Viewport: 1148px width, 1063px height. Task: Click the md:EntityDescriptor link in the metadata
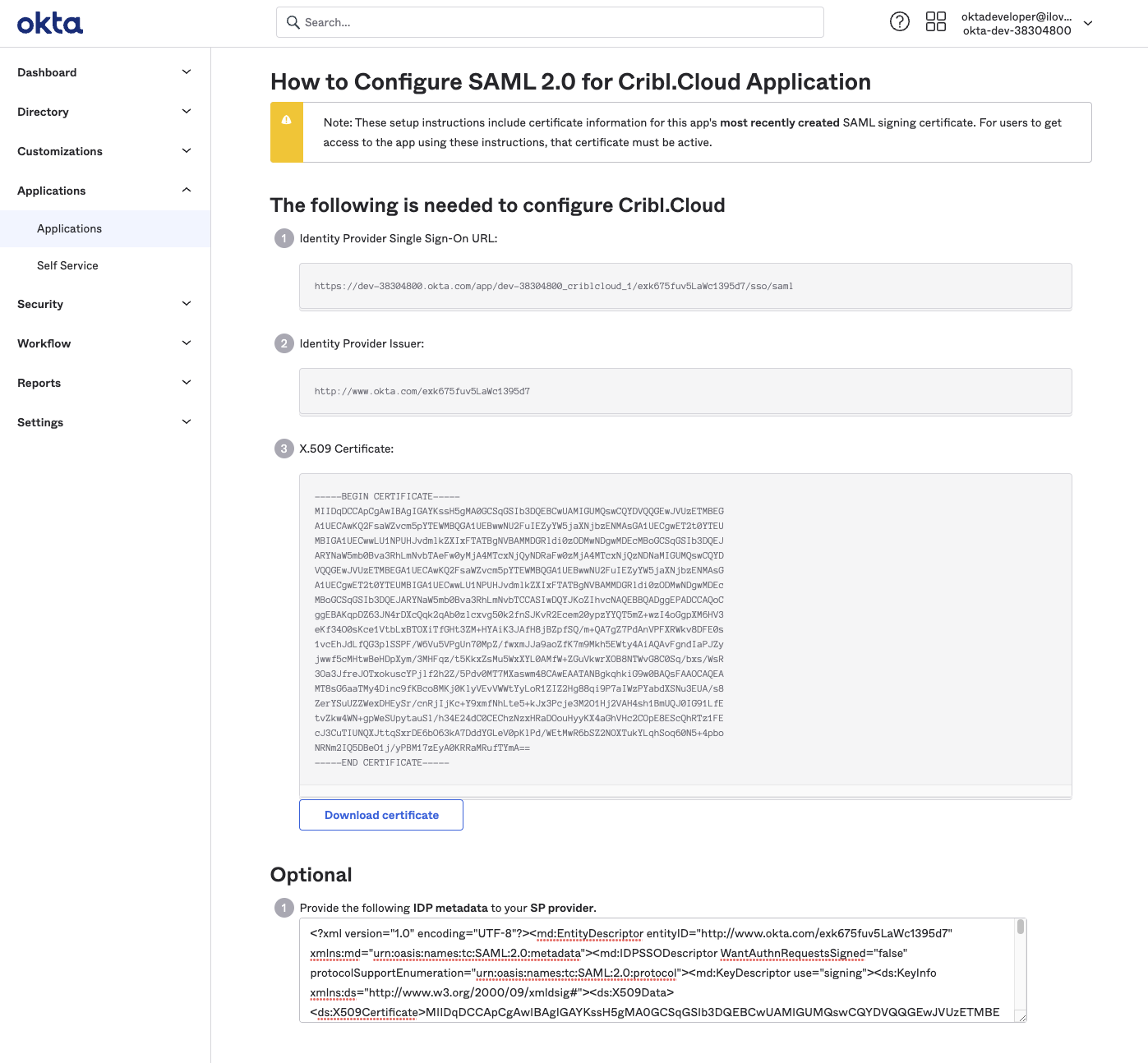pos(588,933)
